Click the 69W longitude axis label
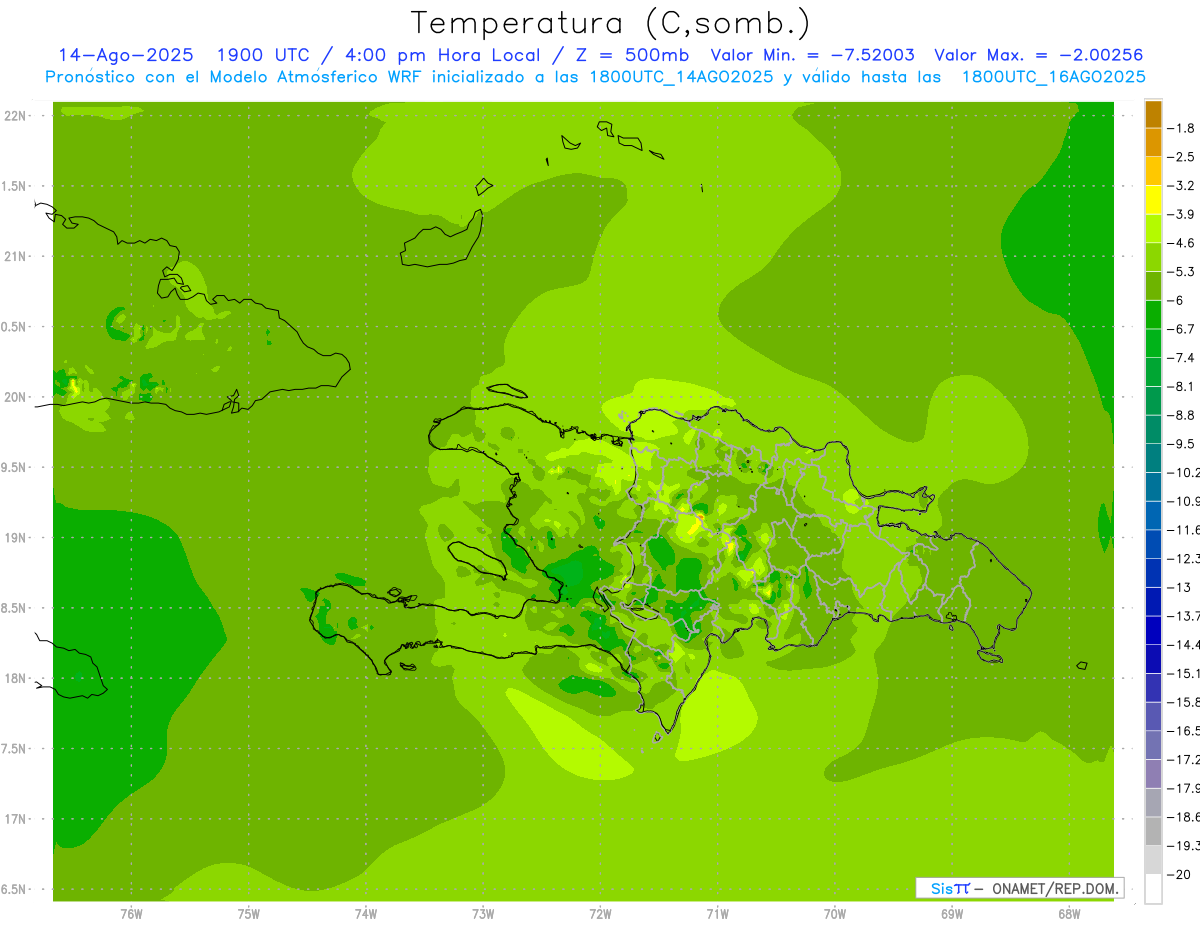Viewport: 1200px width, 927px height. point(952,914)
